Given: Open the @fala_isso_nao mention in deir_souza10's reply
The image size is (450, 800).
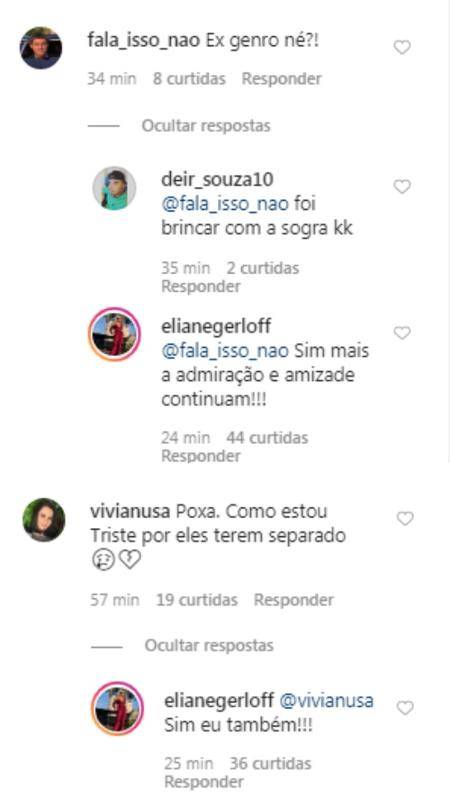Looking at the screenshot, I should pos(225,204).
